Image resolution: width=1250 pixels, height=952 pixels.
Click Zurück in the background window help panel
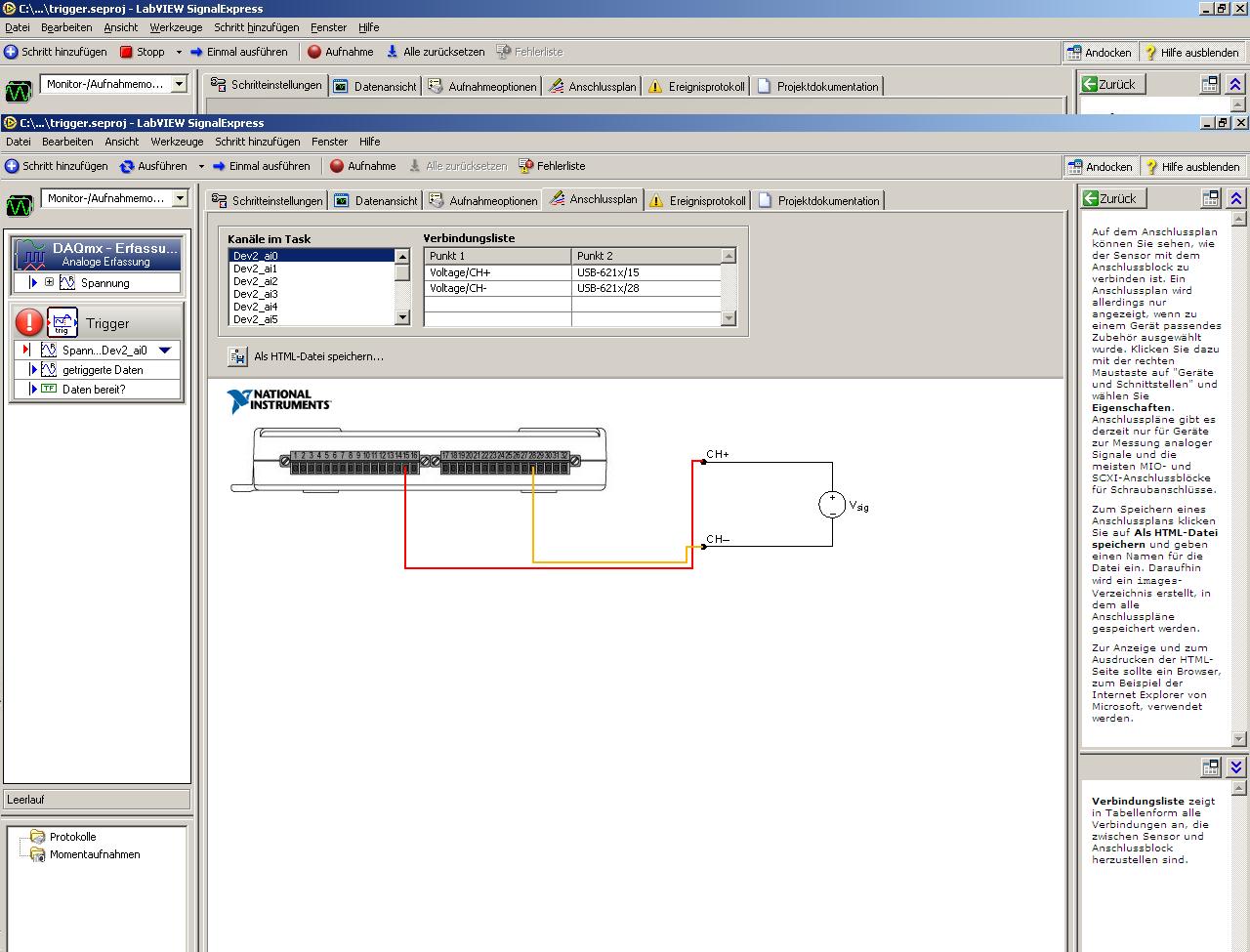tap(1113, 84)
